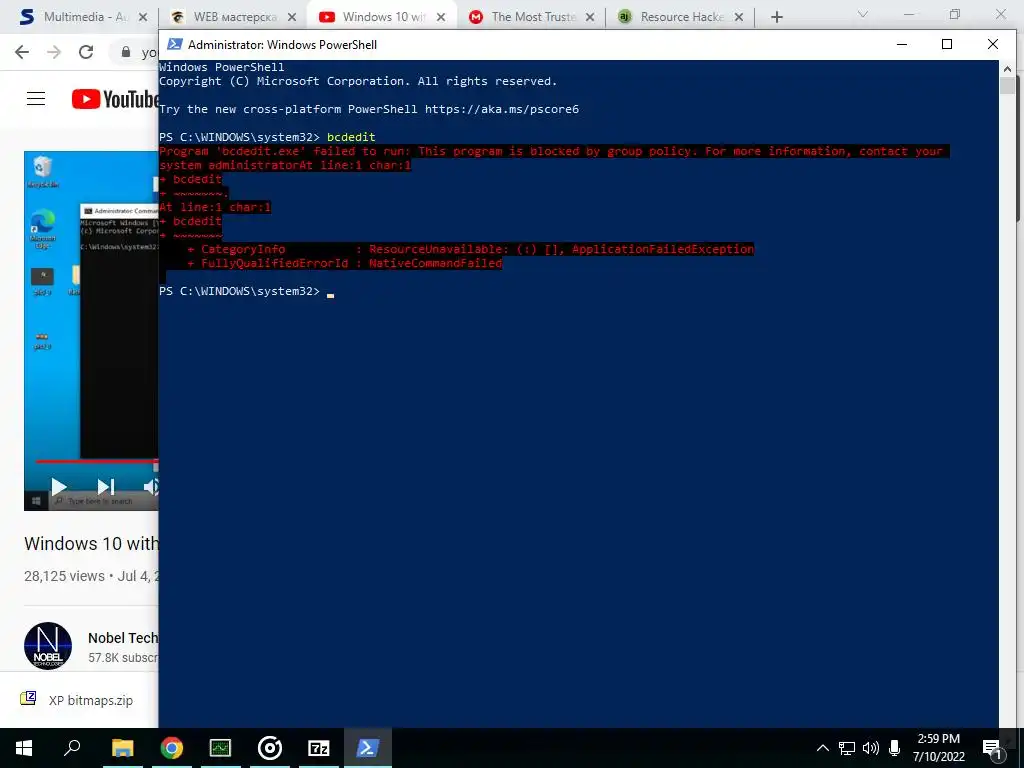Open the notification action center

[992, 748]
